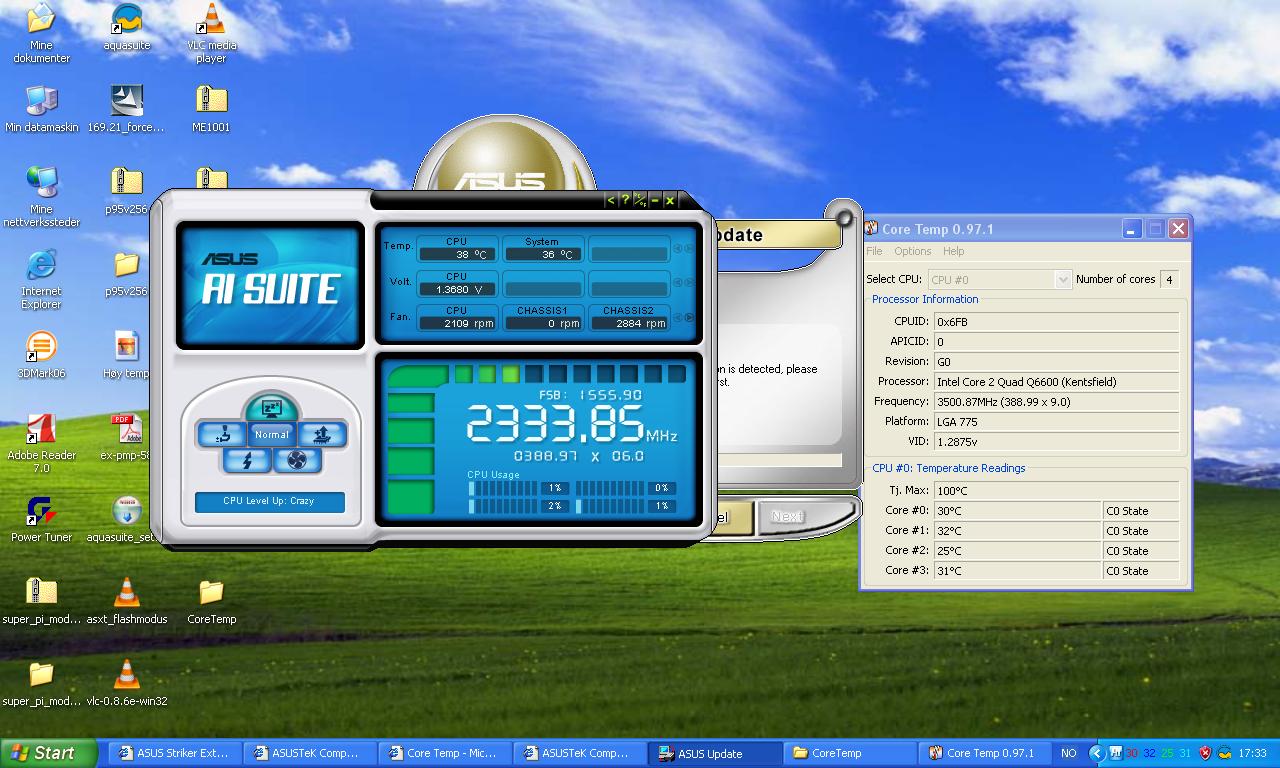
Task: Click the red security shield tray icon
Action: click(x=1205, y=753)
